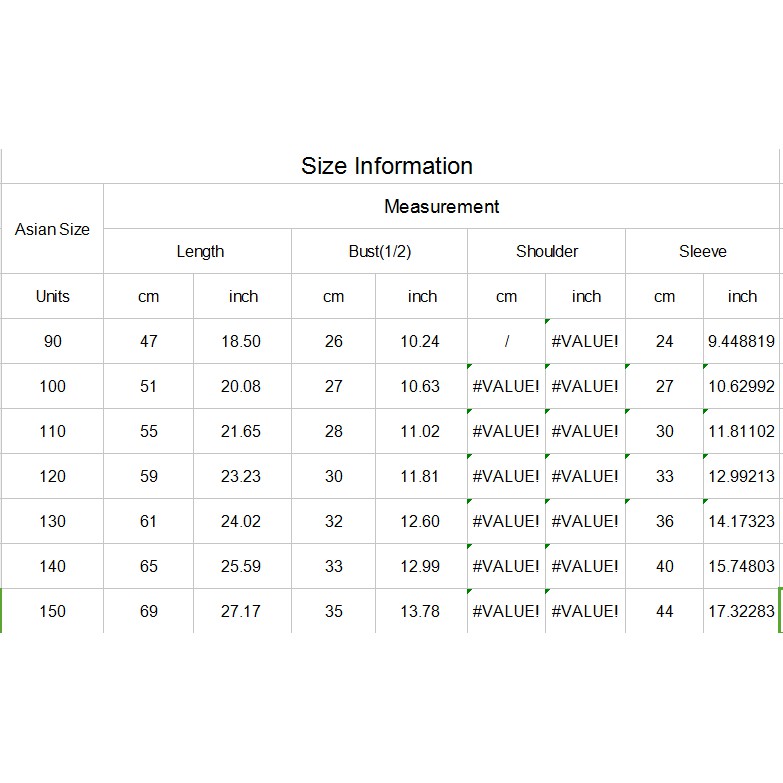
Task: Select the Measurement header cell
Action: click(441, 206)
